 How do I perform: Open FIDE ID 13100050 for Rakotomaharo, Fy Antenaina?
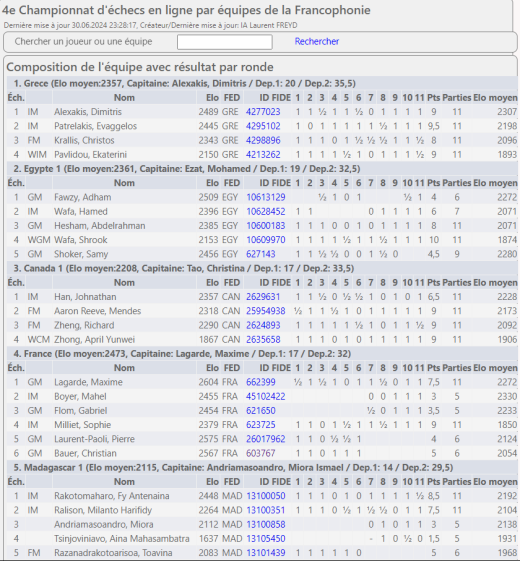266,496
